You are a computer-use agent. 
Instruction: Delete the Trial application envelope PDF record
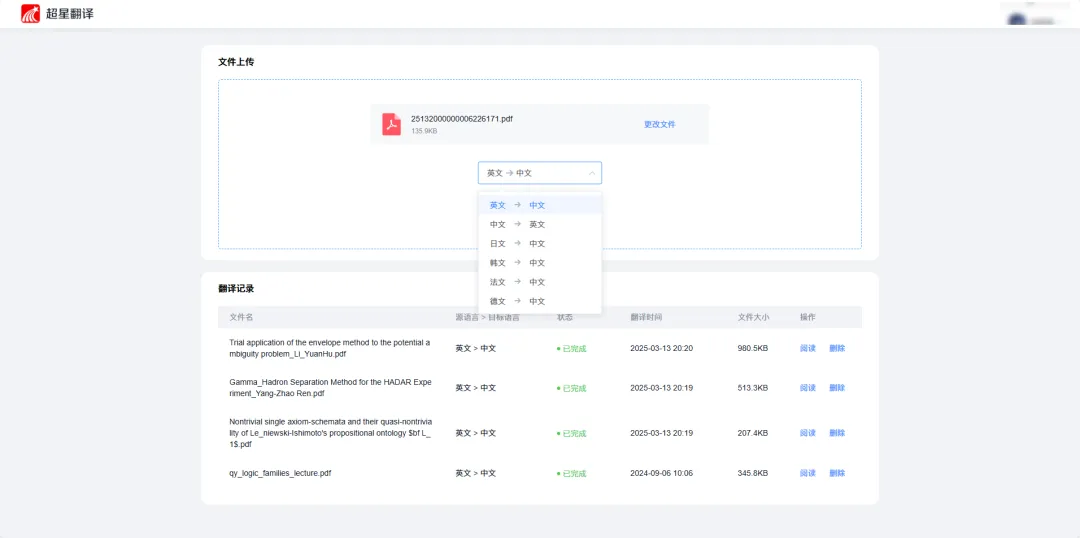(837, 348)
